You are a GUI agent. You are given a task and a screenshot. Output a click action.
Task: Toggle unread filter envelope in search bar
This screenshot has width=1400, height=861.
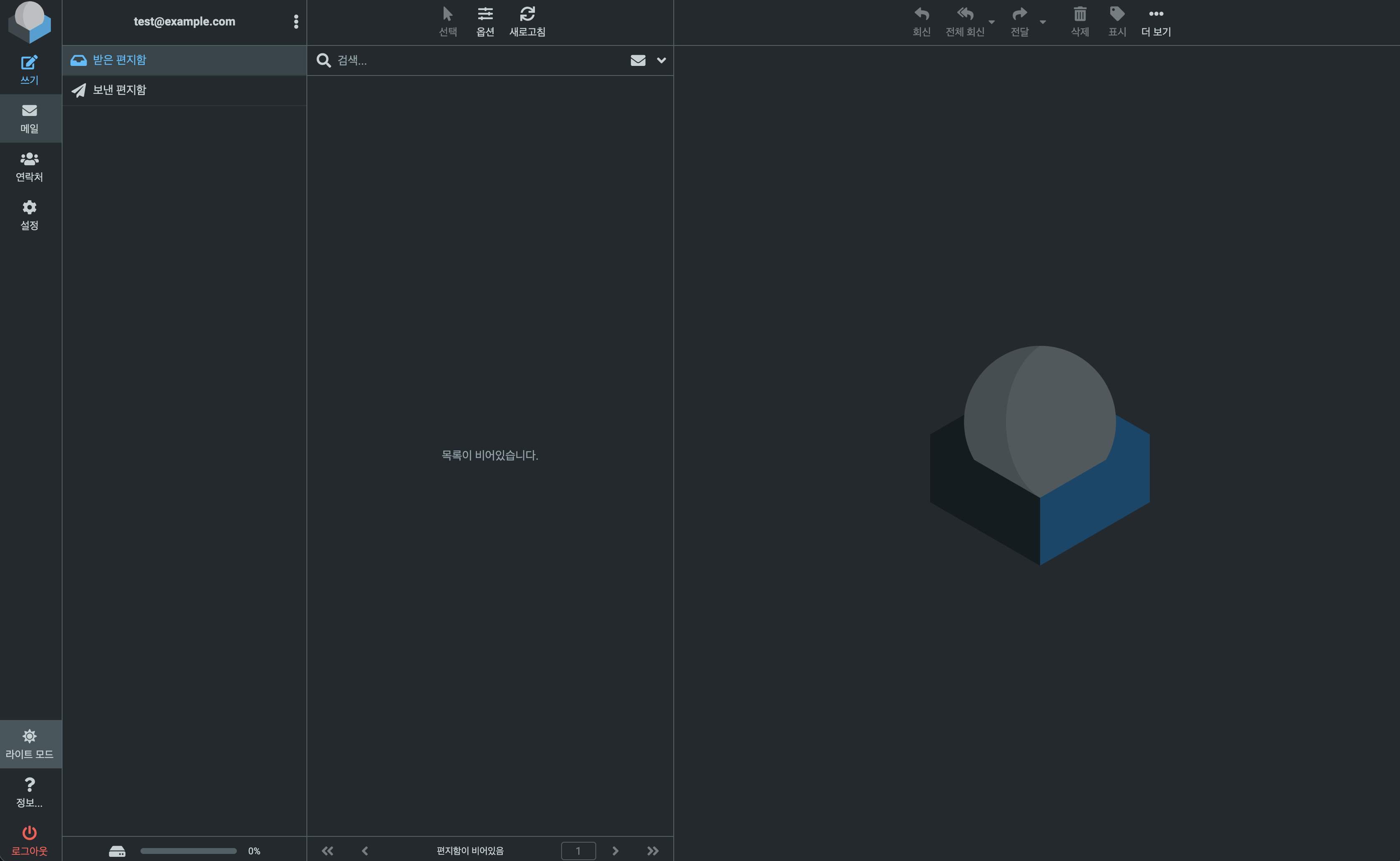637,60
